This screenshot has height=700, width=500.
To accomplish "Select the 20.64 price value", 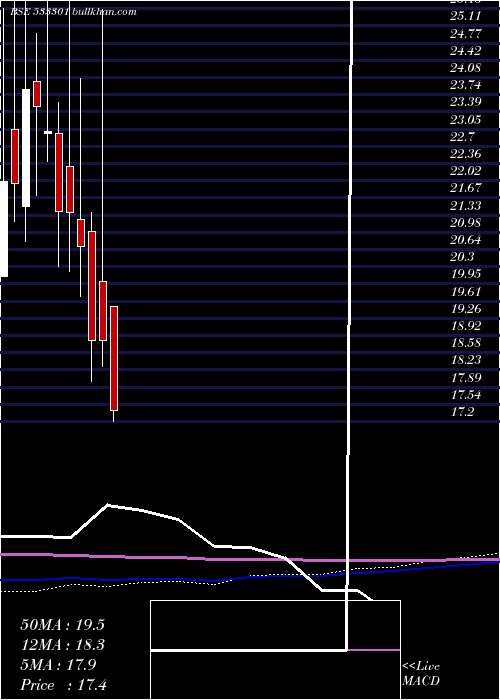I will click(465, 240).
